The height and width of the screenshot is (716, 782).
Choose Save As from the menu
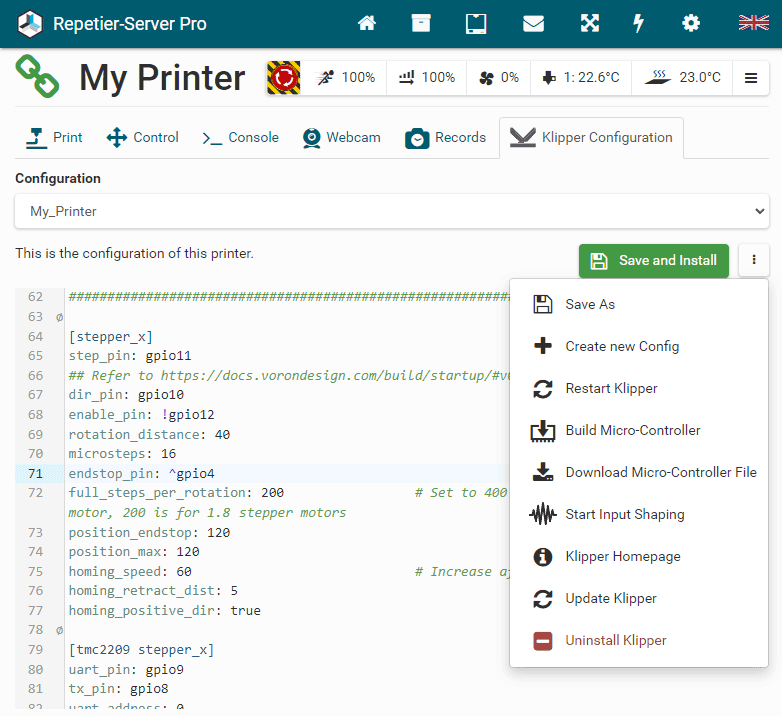638,304
